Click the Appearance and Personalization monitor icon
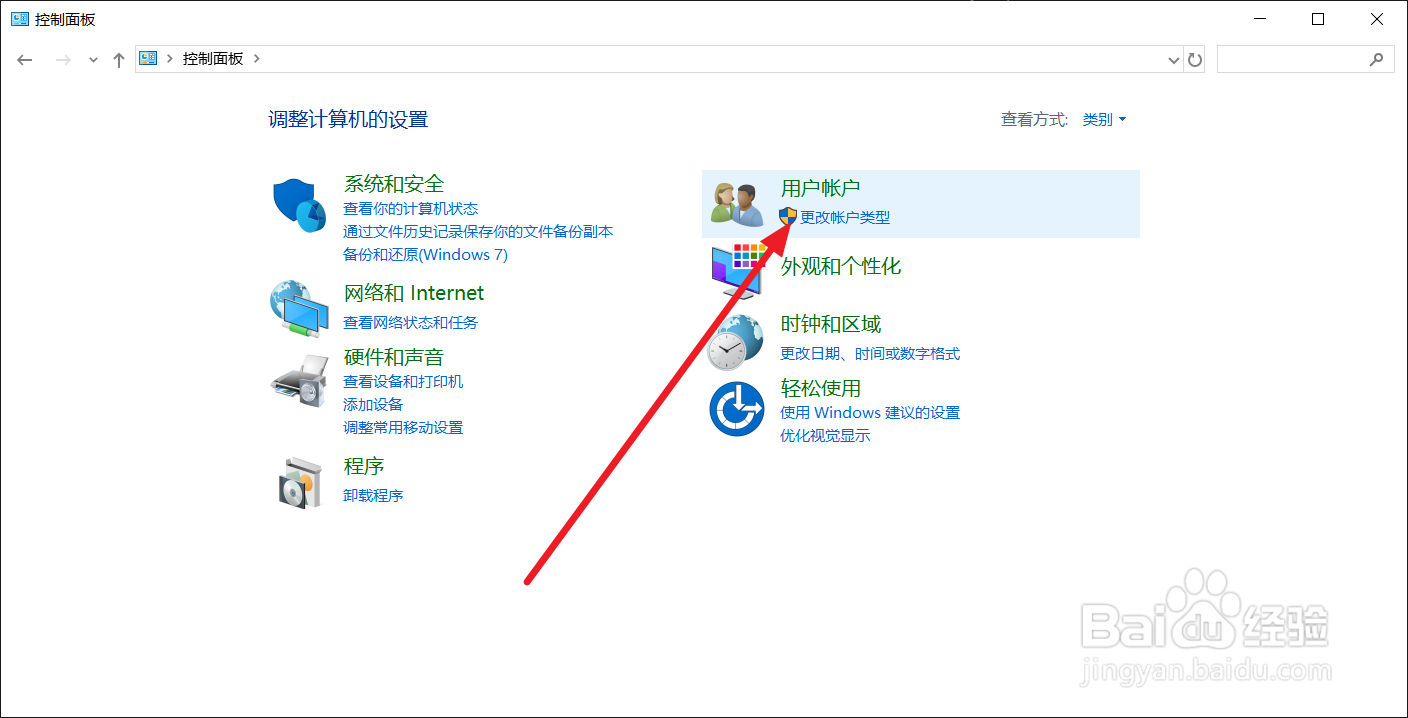The width and height of the screenshot is (1408, 718). point(737,268)
